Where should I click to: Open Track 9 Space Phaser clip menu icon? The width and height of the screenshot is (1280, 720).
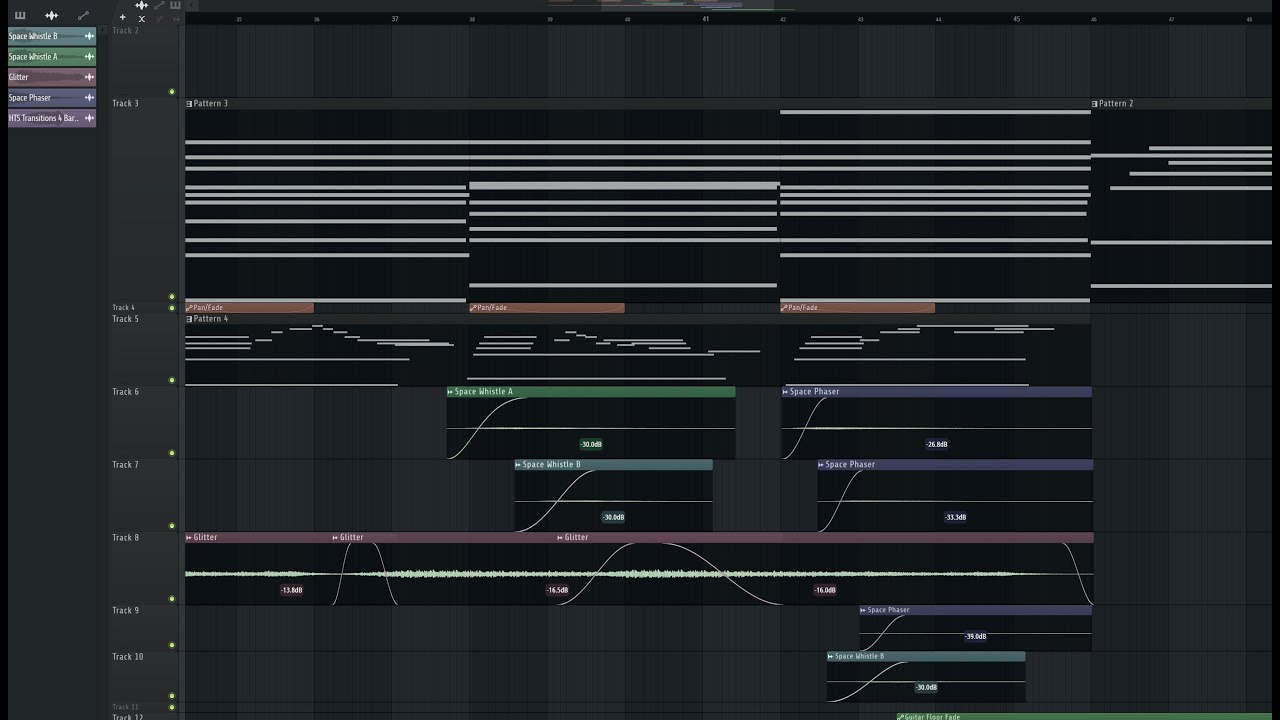(863, 610)
